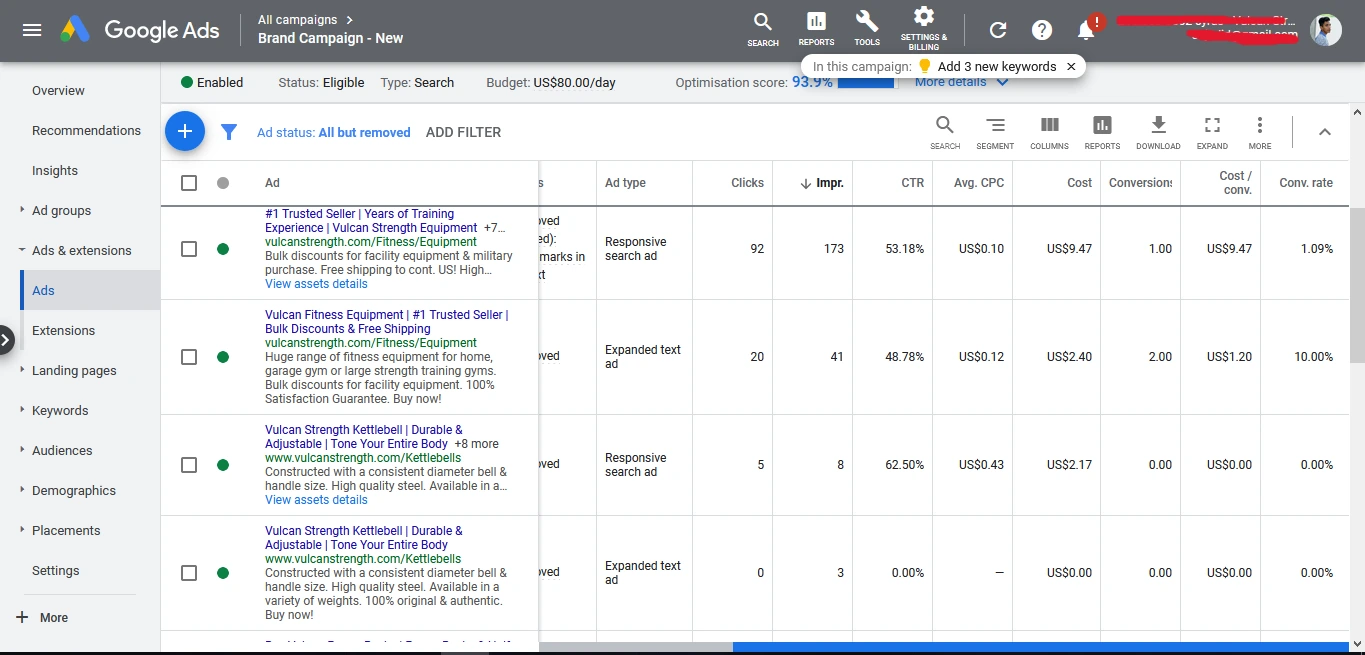Open the main hamburger menu

click(x=32, y=30)
